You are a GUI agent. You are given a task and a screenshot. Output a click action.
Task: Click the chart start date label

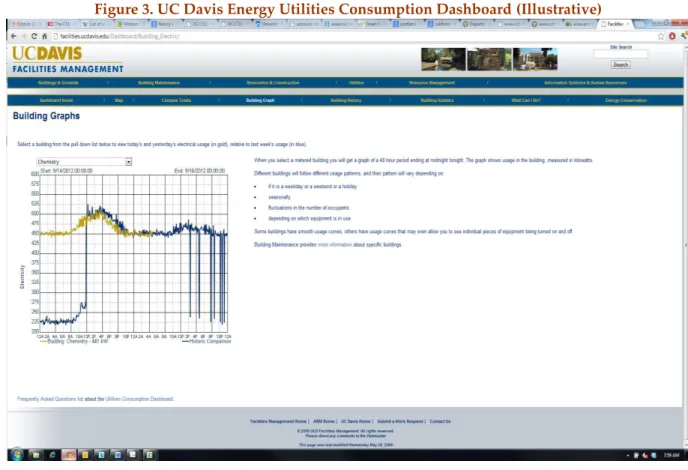tap(66, 171)
